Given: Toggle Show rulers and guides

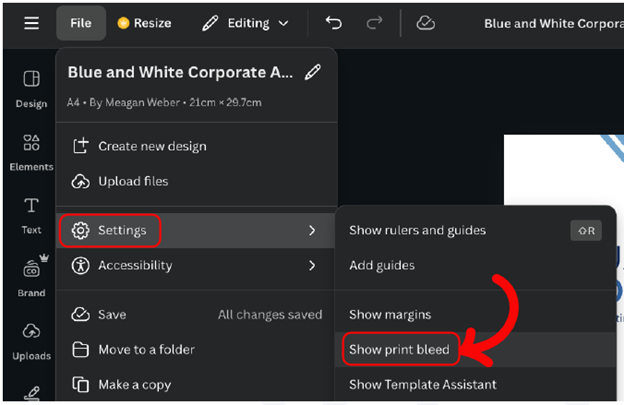Looking at the screenshot, I should (417, 230).
